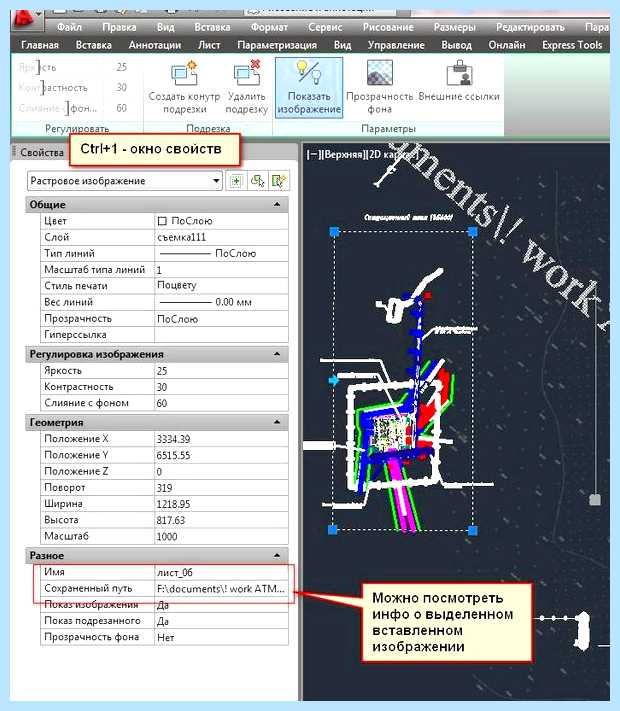Click the Гиперссылка property row
Screen dimensions: 620x711
click(164, 335)
